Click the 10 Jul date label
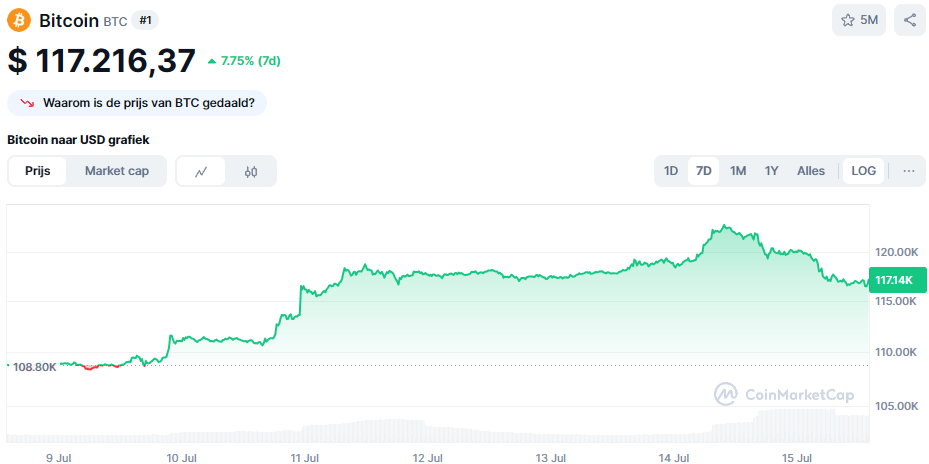 tap(181, 458)
